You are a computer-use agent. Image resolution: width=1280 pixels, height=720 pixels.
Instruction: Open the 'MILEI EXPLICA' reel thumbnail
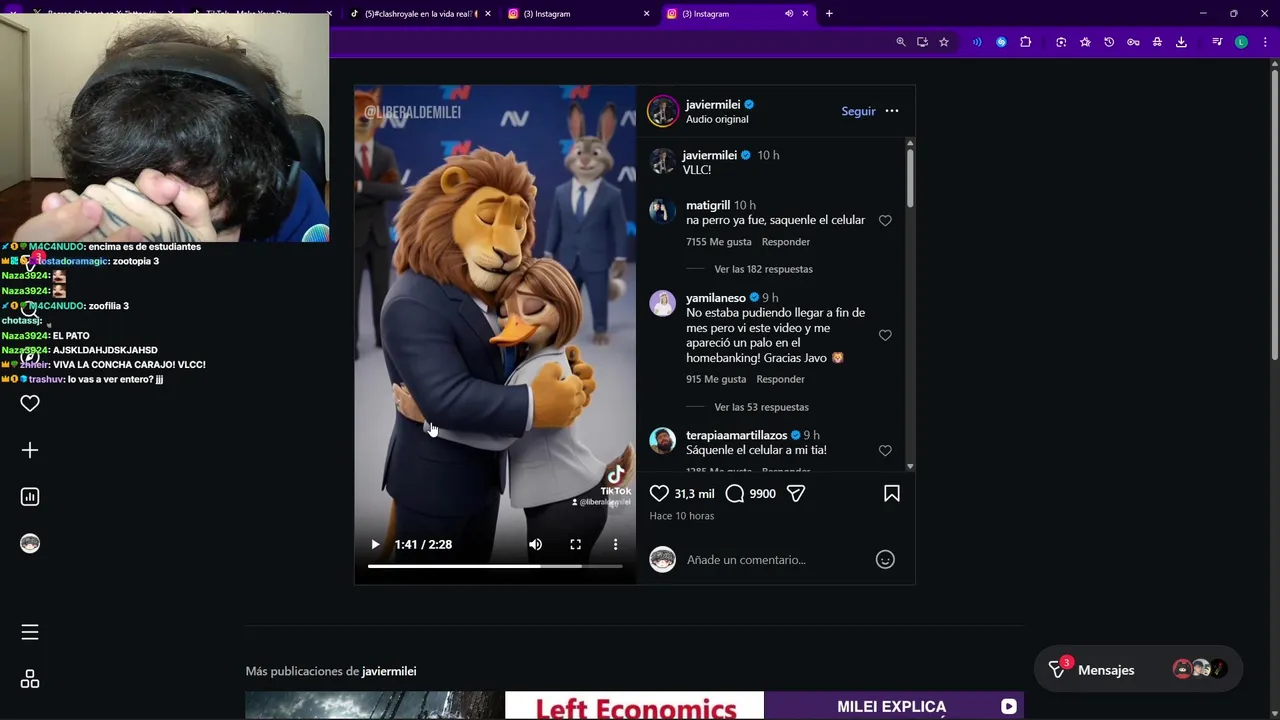(x=894, y=705)
